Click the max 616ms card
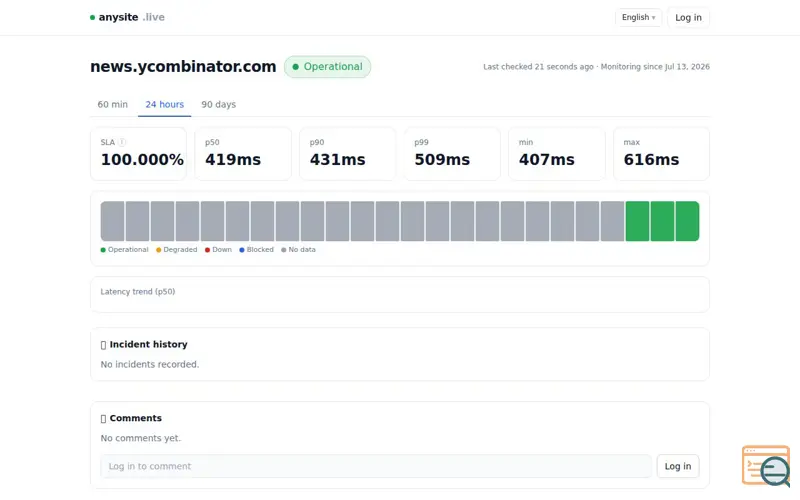 tap(661, 154)
